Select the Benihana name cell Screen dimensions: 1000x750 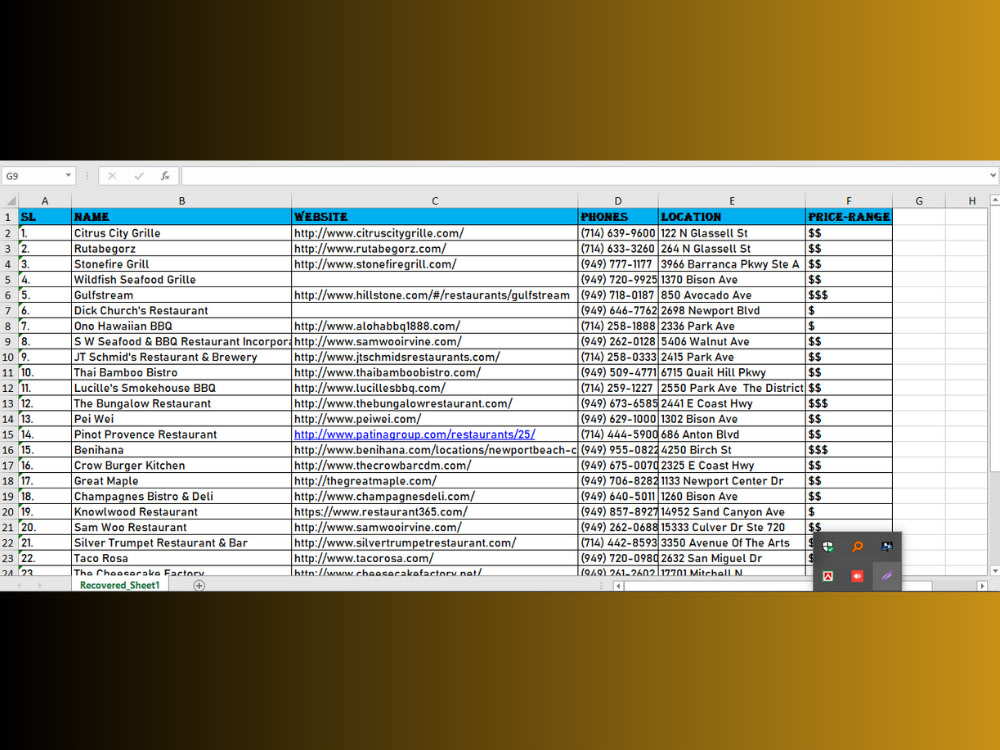coord(181,450)
